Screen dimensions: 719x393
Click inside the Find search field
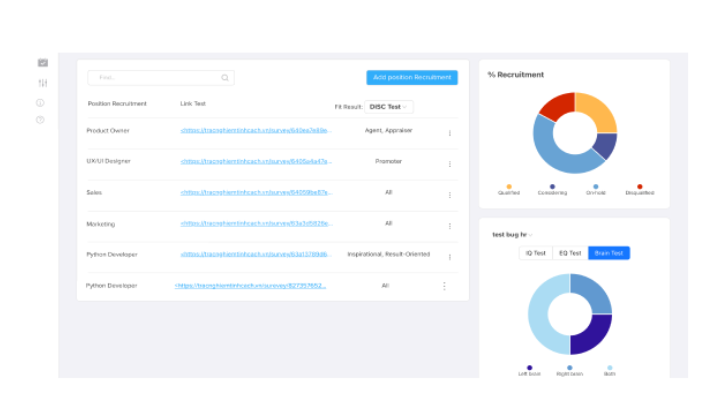161,77
